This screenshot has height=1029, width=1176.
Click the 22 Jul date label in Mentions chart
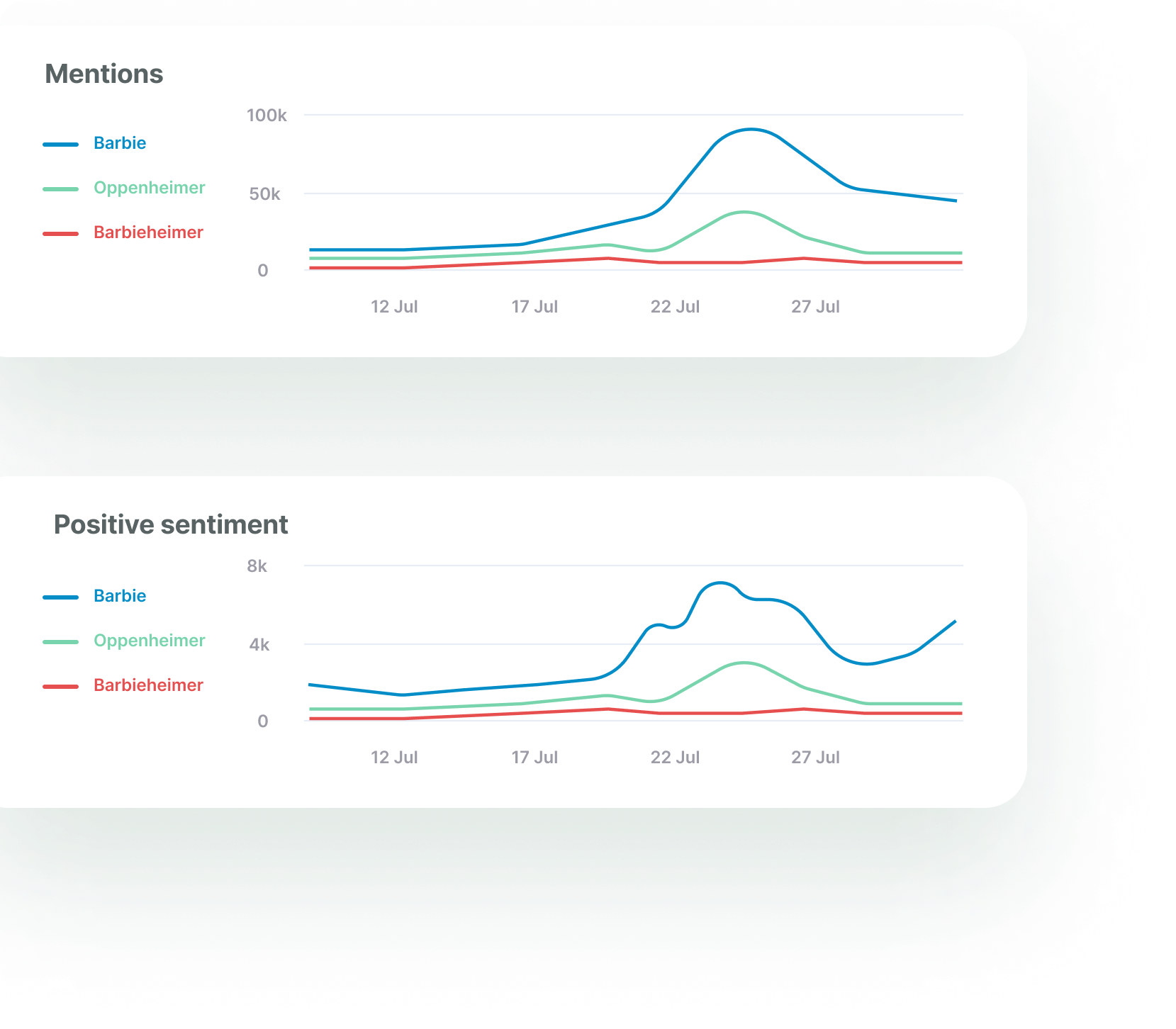(x=675, y=307)
